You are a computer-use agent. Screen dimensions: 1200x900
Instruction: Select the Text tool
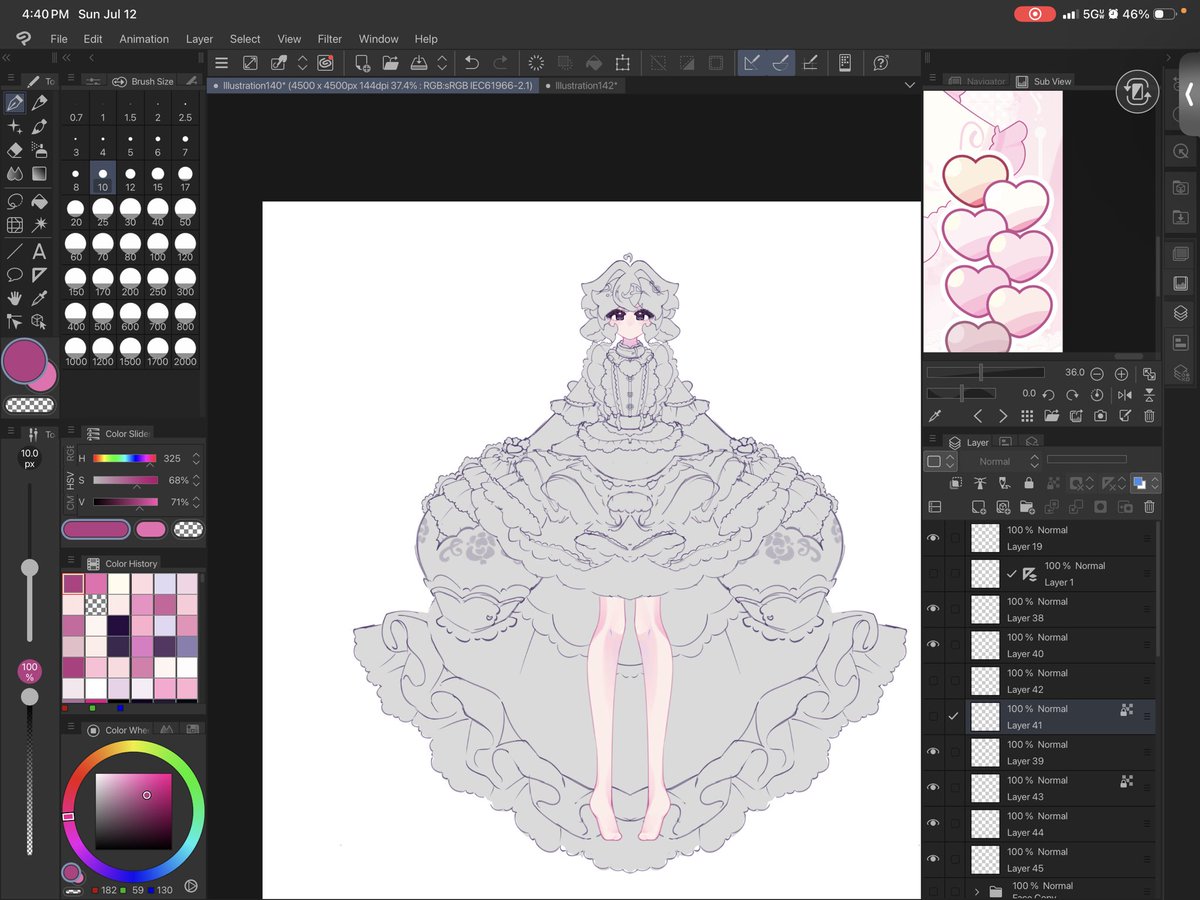tap(39, 251)
